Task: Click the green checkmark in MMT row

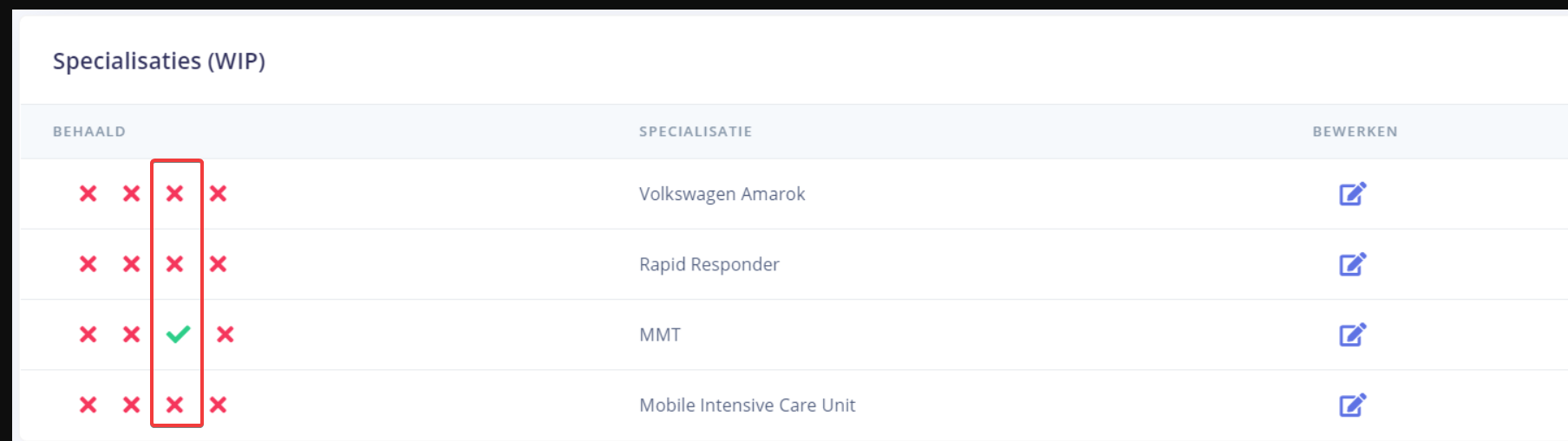Action: coord(178,334)
